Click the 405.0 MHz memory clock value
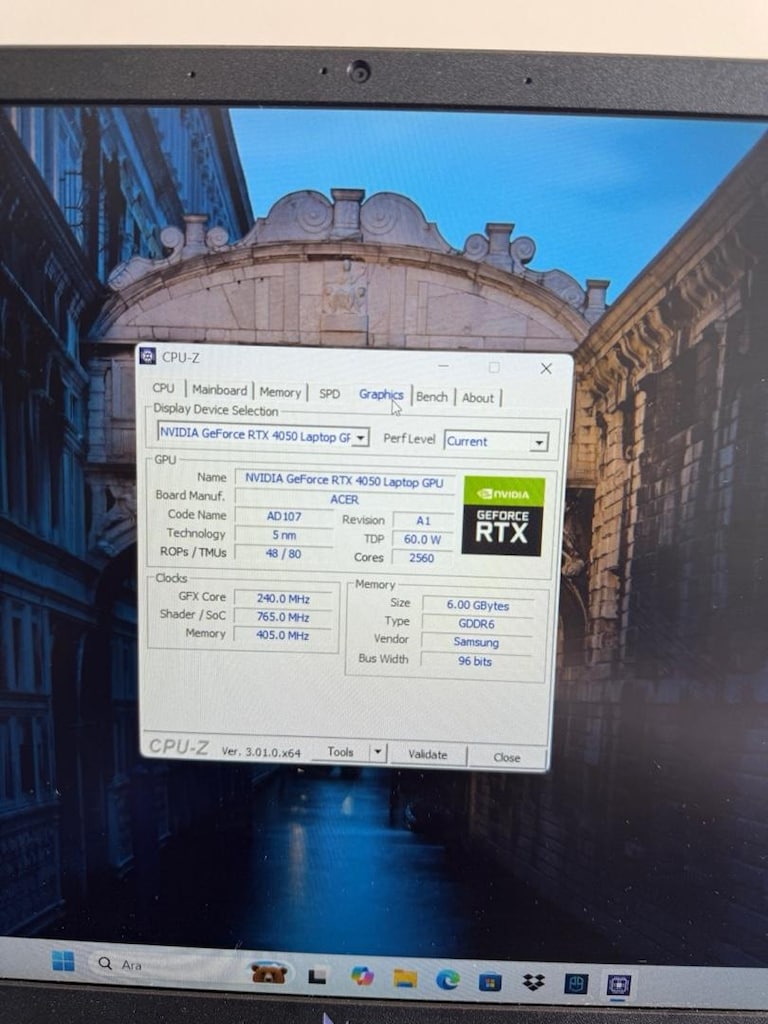Image resolution: width=768 pixels, height=1024 pixels. (282, 635)
